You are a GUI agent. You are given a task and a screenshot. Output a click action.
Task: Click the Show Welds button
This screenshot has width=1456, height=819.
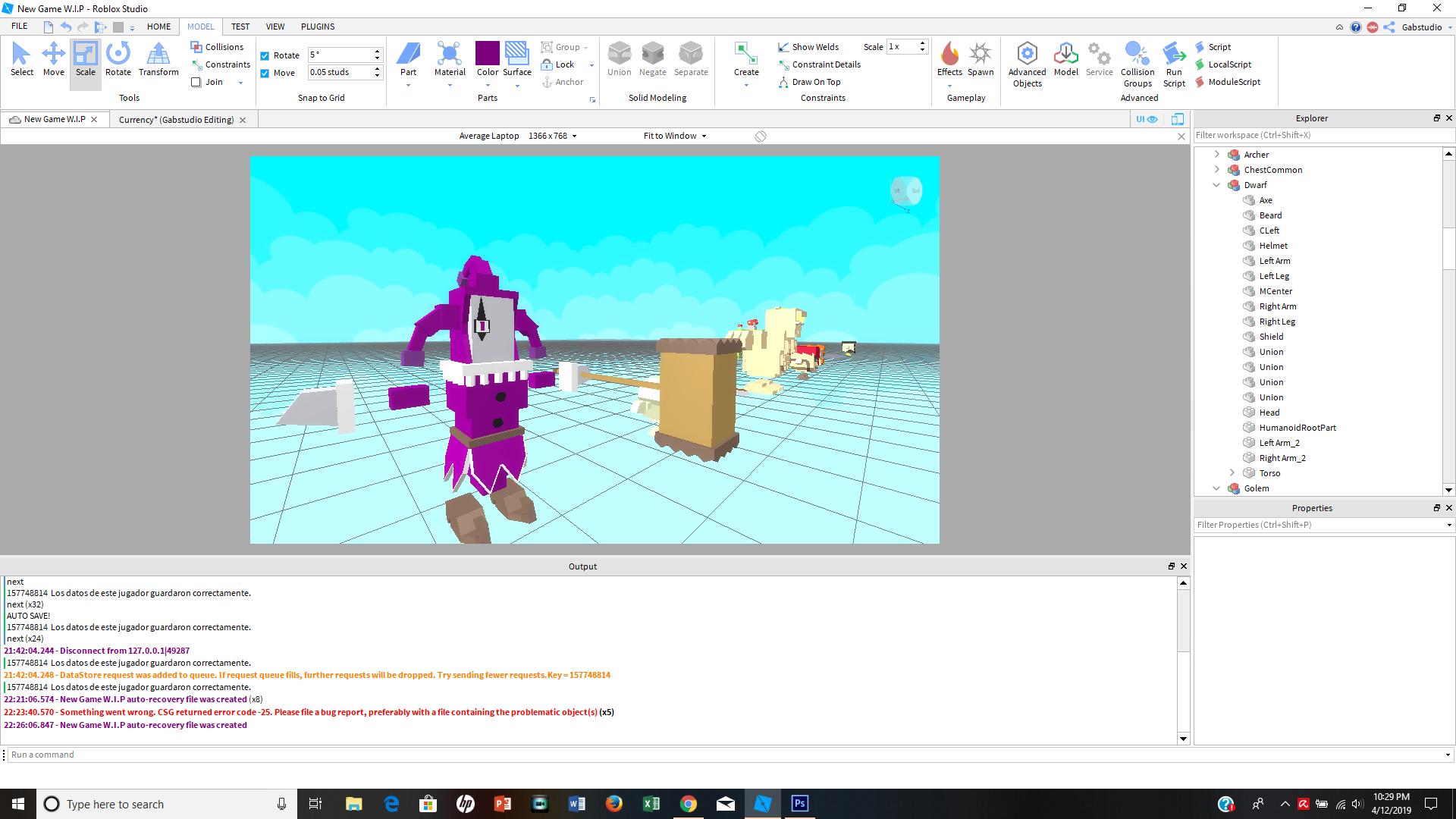click(x=808, y=47)
